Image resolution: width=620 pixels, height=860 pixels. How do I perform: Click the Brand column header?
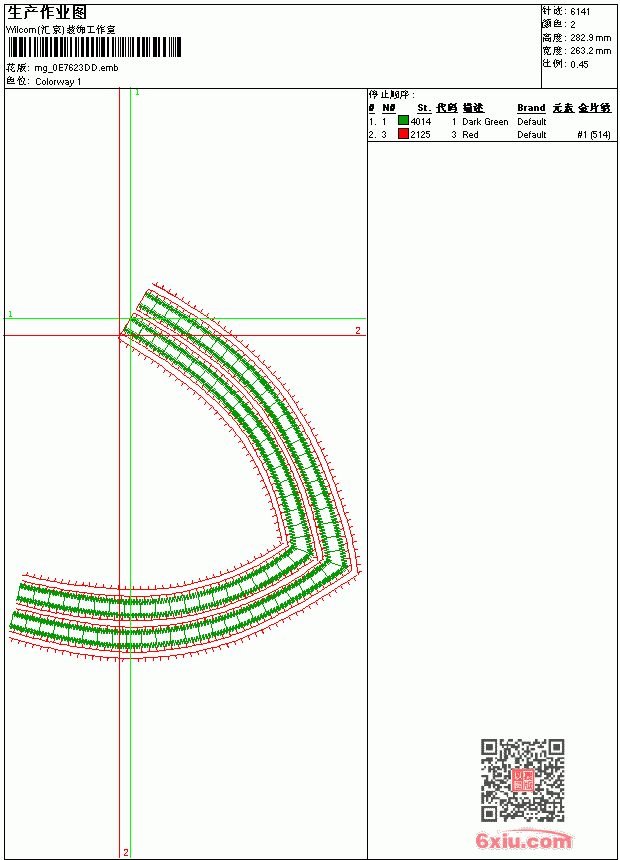tap(531, 108)
